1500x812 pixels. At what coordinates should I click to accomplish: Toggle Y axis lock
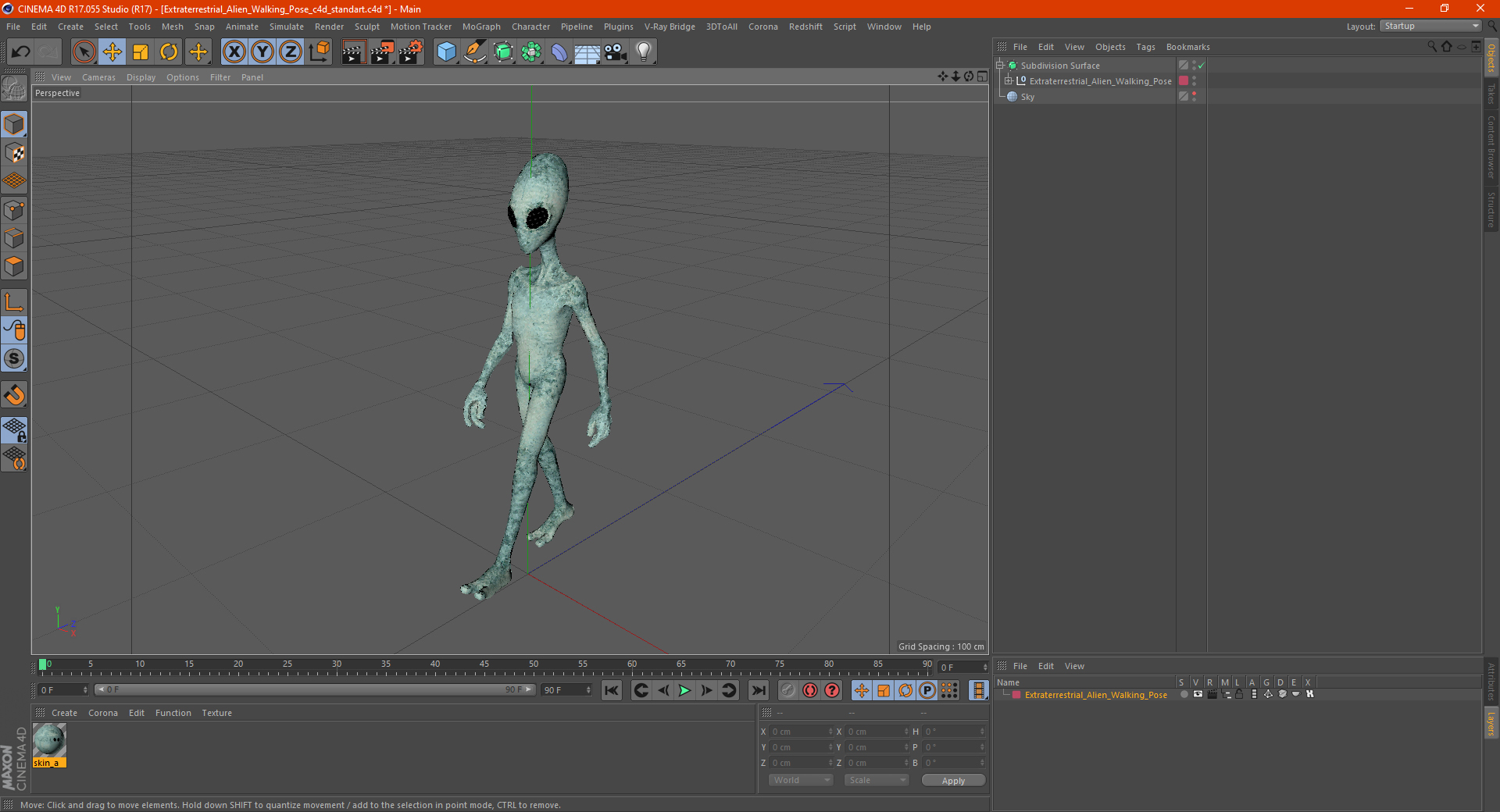pos(262,52)
